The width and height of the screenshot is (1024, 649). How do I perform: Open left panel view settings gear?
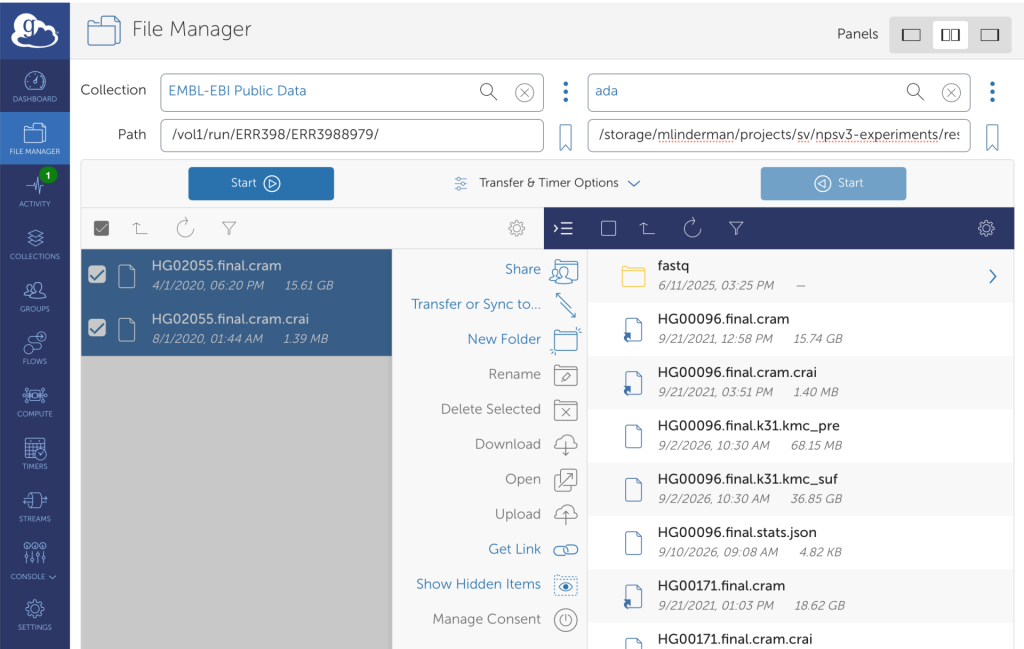pyautogui.click(x=517, y=228)
